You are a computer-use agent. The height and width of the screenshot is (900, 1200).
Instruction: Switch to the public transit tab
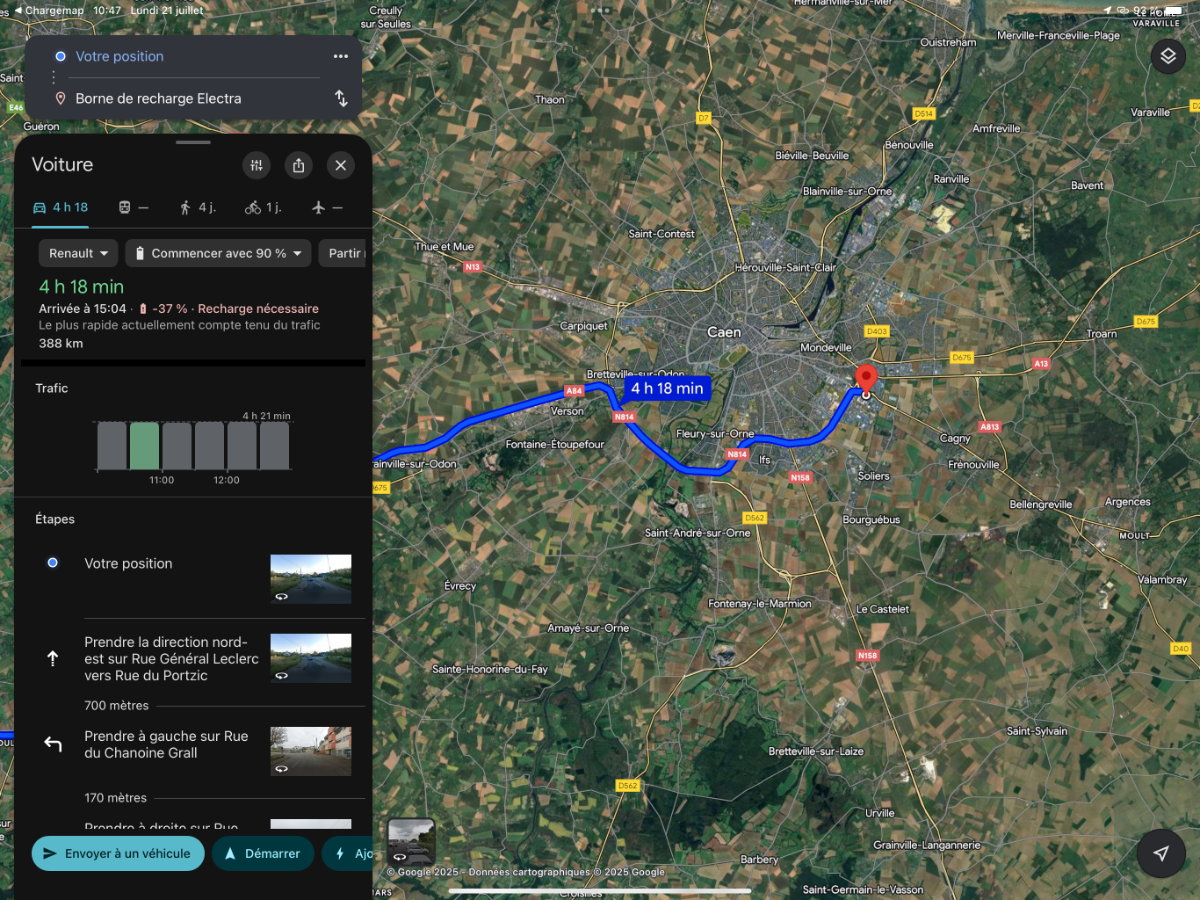point(134,207)
